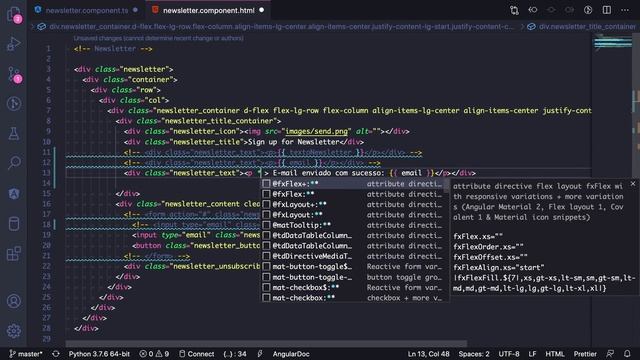The image size is (640, 360).
Task: Click Prettier in the status bar
Action: 585,354
